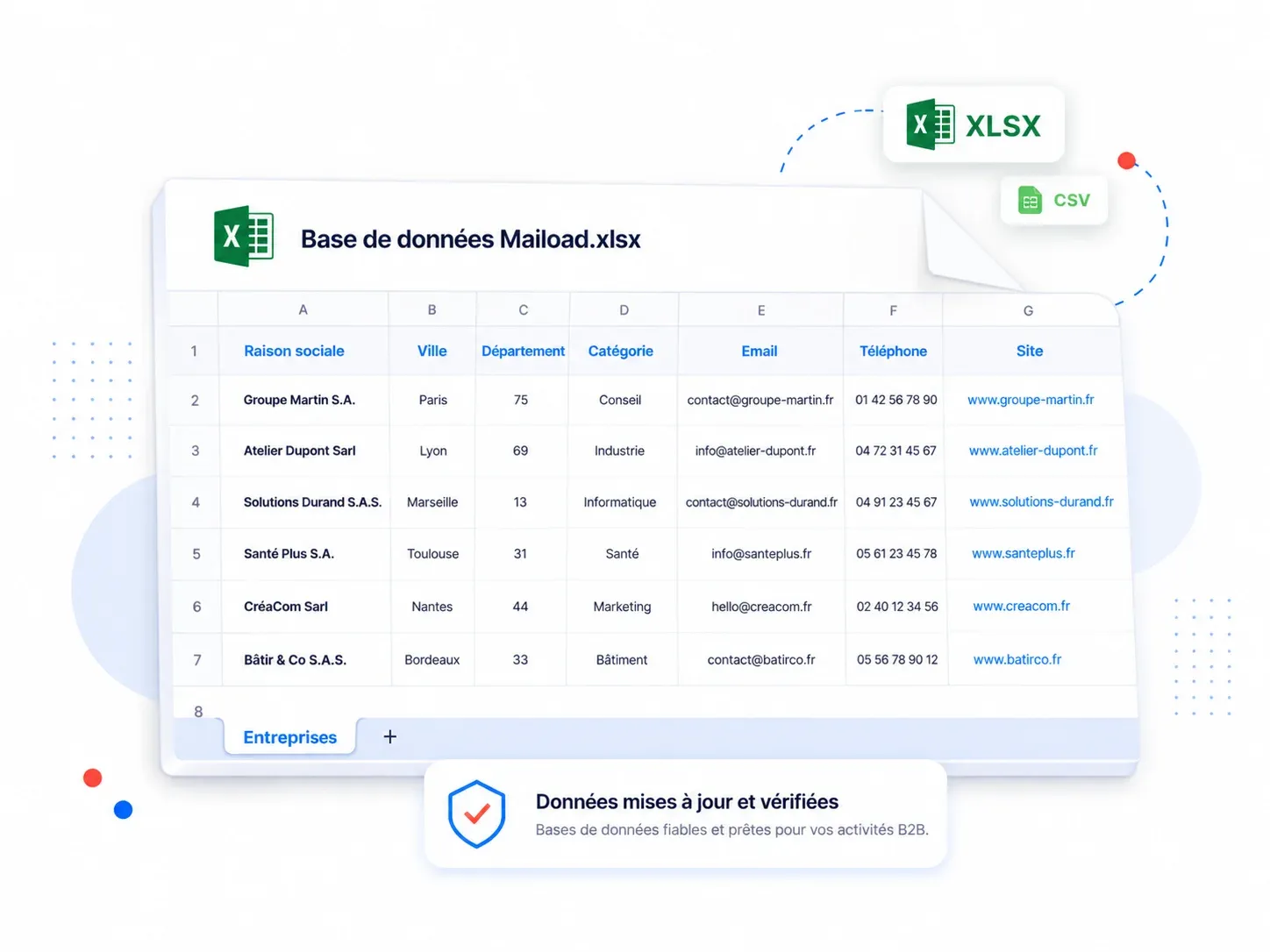Open the www.atelier-dupont.fr link
The image size is (1270, 952).
pos(1033,451)
